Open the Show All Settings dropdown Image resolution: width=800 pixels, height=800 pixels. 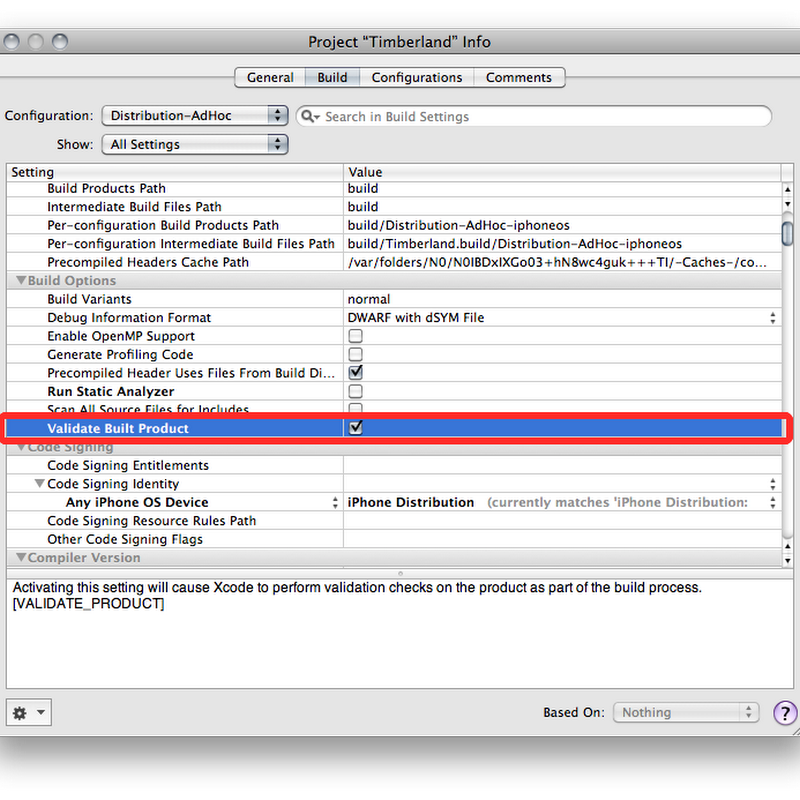coord(195,144)
